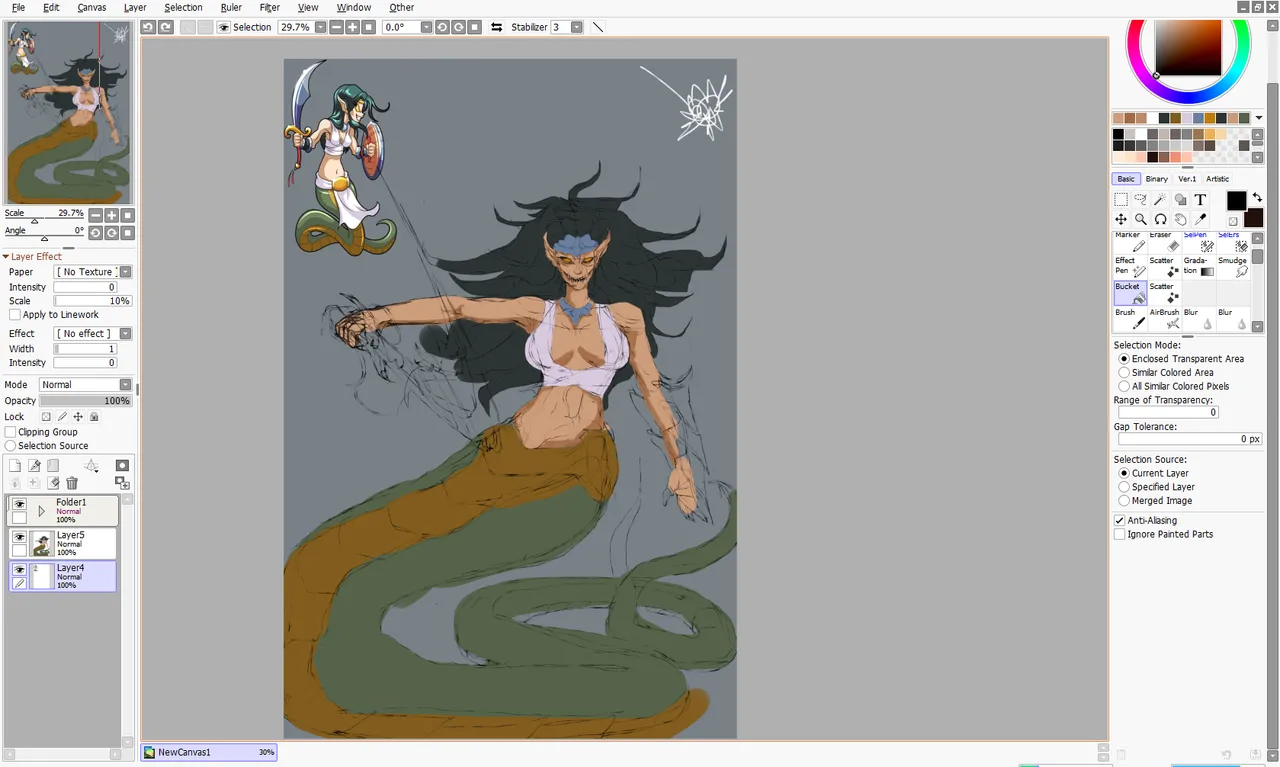Open the File menu

click(18, 7)
